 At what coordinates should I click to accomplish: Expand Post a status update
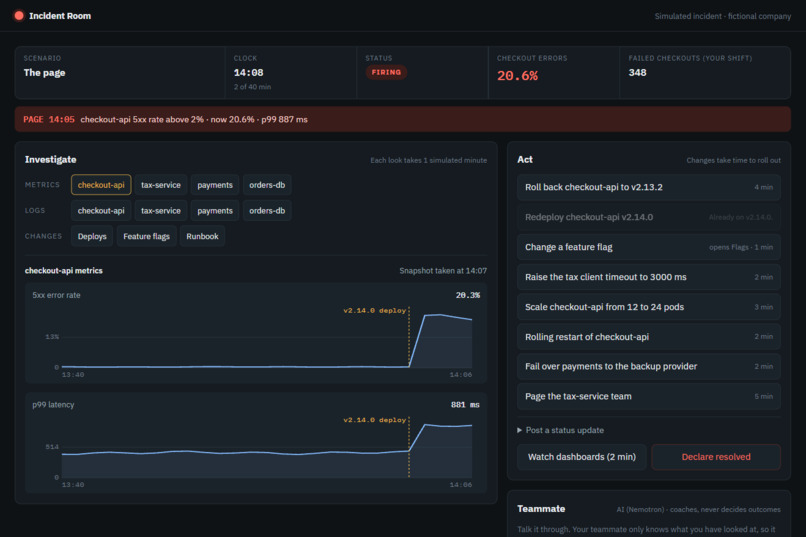[x=560, y=430]
